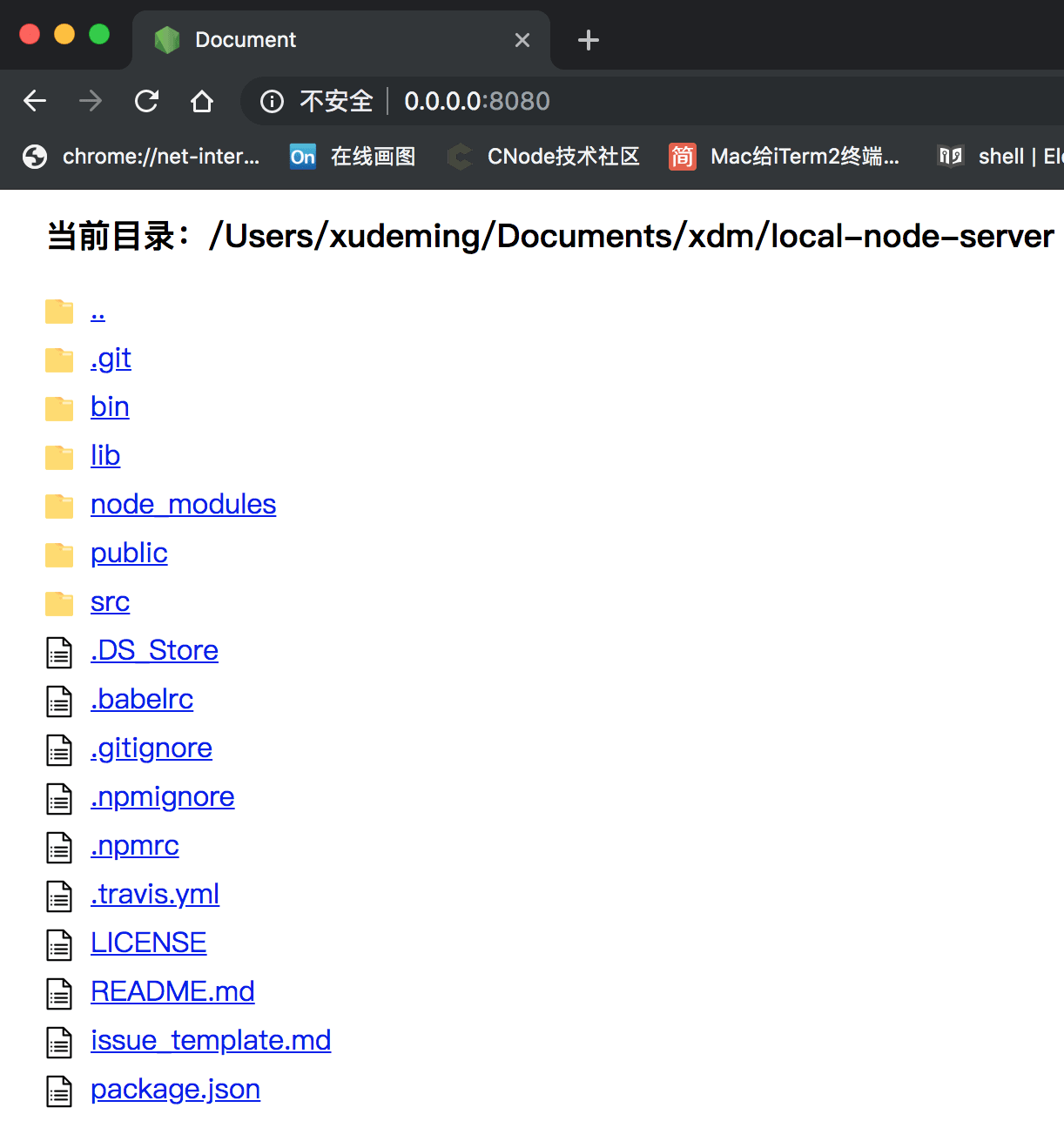
Task: Click the browser forward arrow
Action: coord(91,101)
